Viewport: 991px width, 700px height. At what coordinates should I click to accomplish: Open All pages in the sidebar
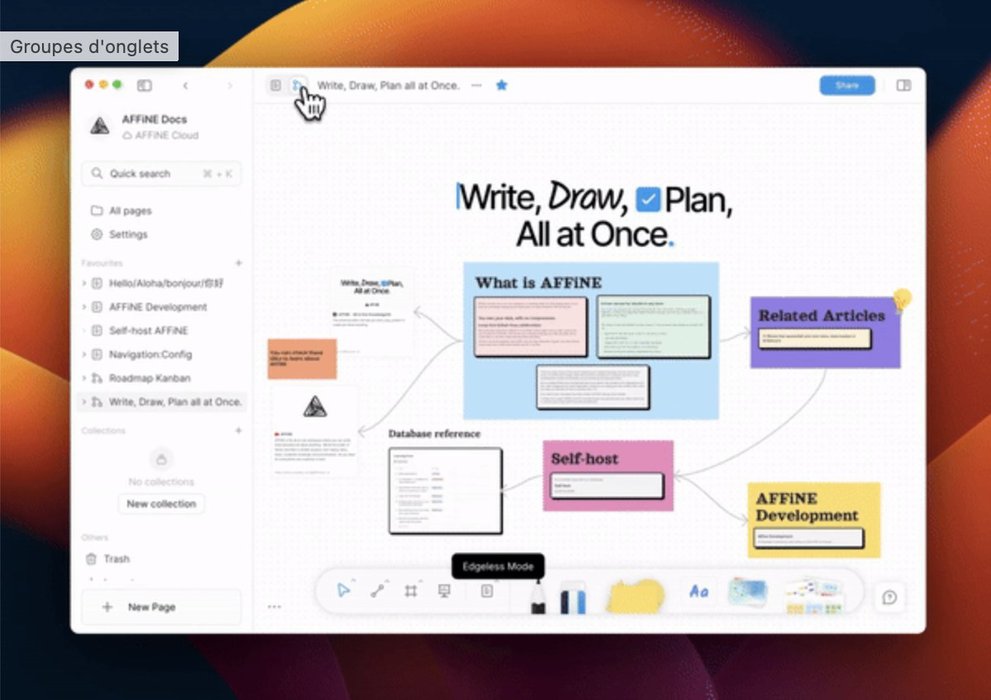130,211
